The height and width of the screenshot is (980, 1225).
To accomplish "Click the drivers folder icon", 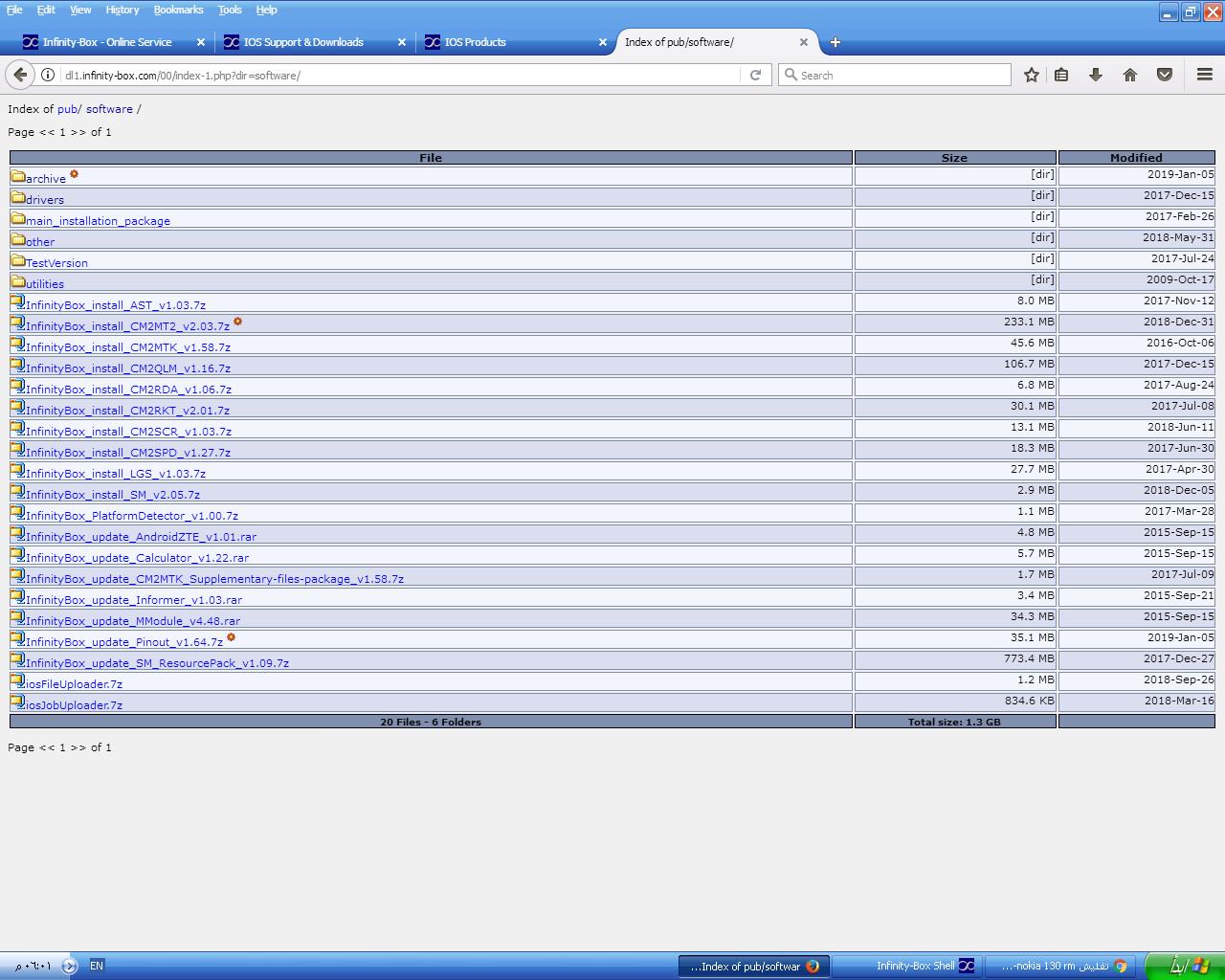I will click(18, 197).
